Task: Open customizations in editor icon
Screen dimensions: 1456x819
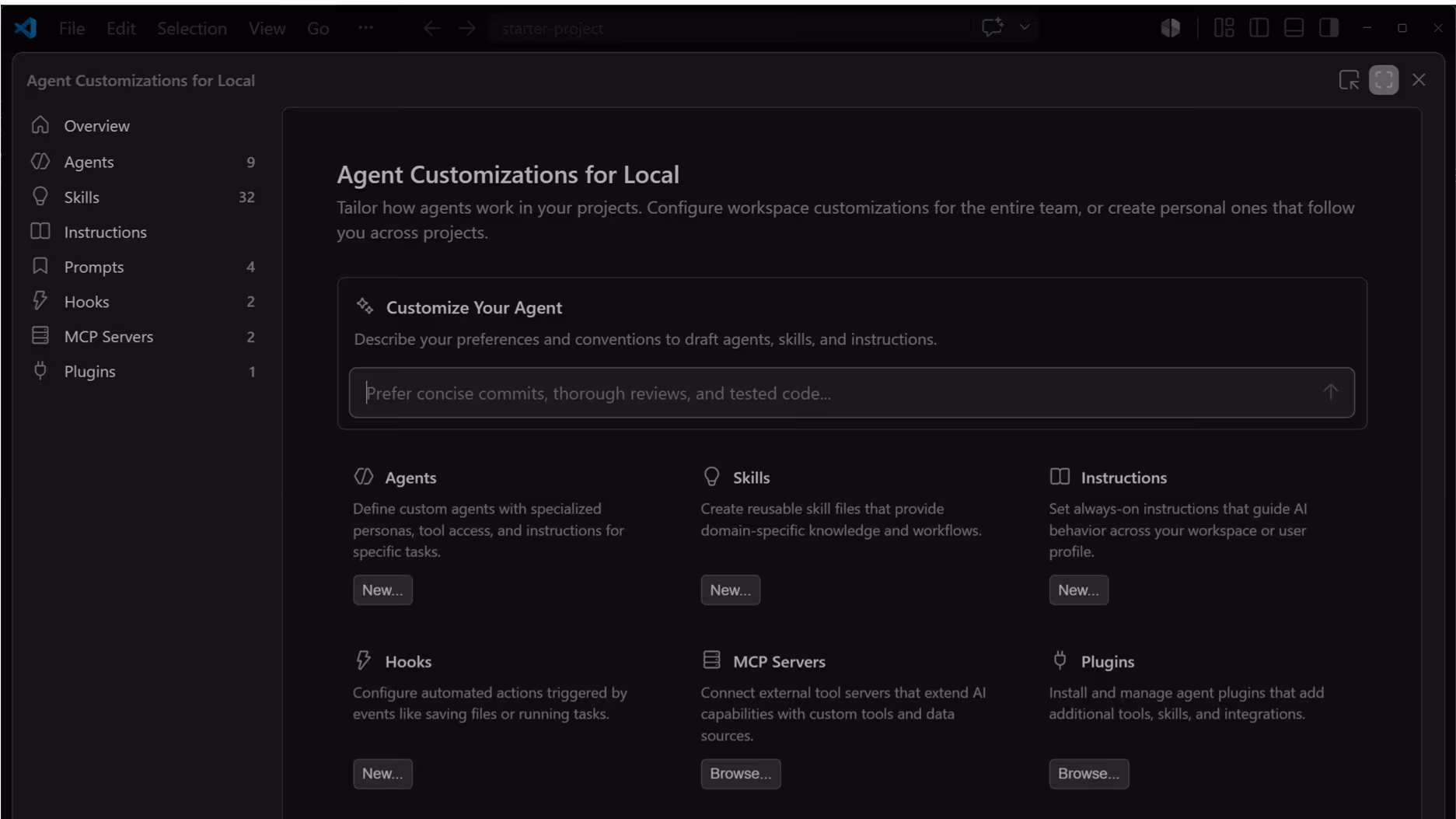Action: [1349, 80]
